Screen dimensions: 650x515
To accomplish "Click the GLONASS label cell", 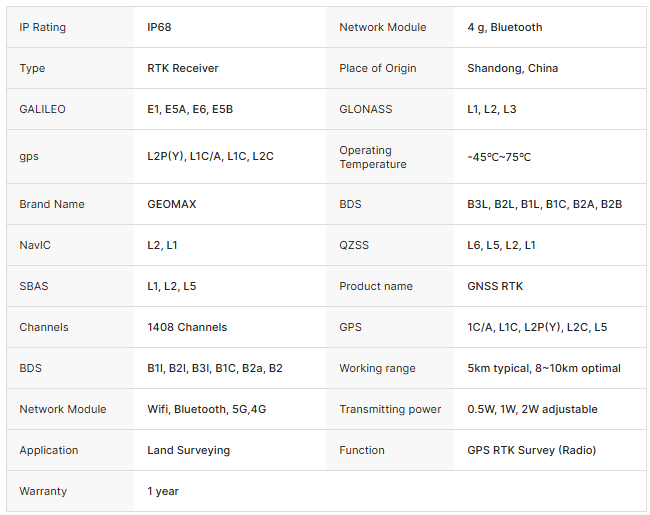I will tap(365, 109).
